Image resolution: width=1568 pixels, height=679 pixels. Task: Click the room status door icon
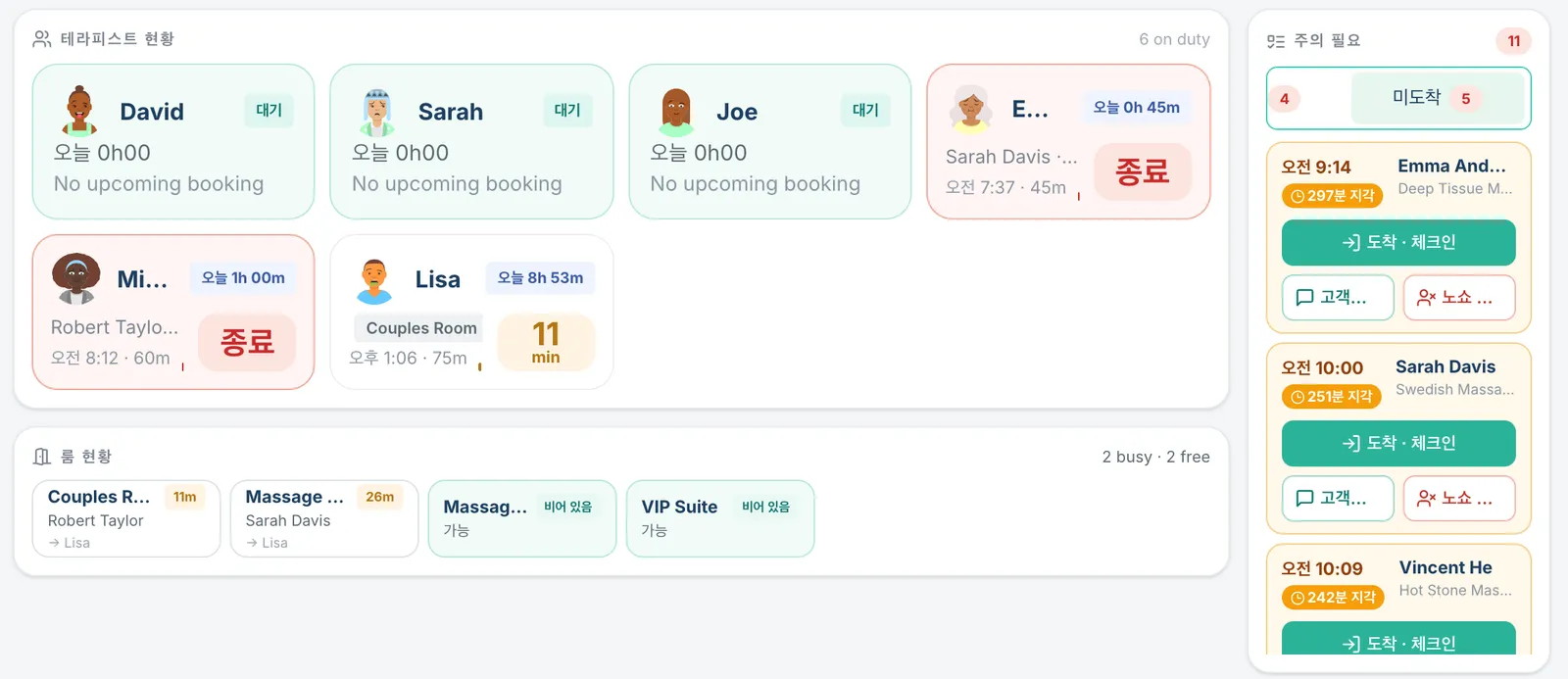click(41, 457)
